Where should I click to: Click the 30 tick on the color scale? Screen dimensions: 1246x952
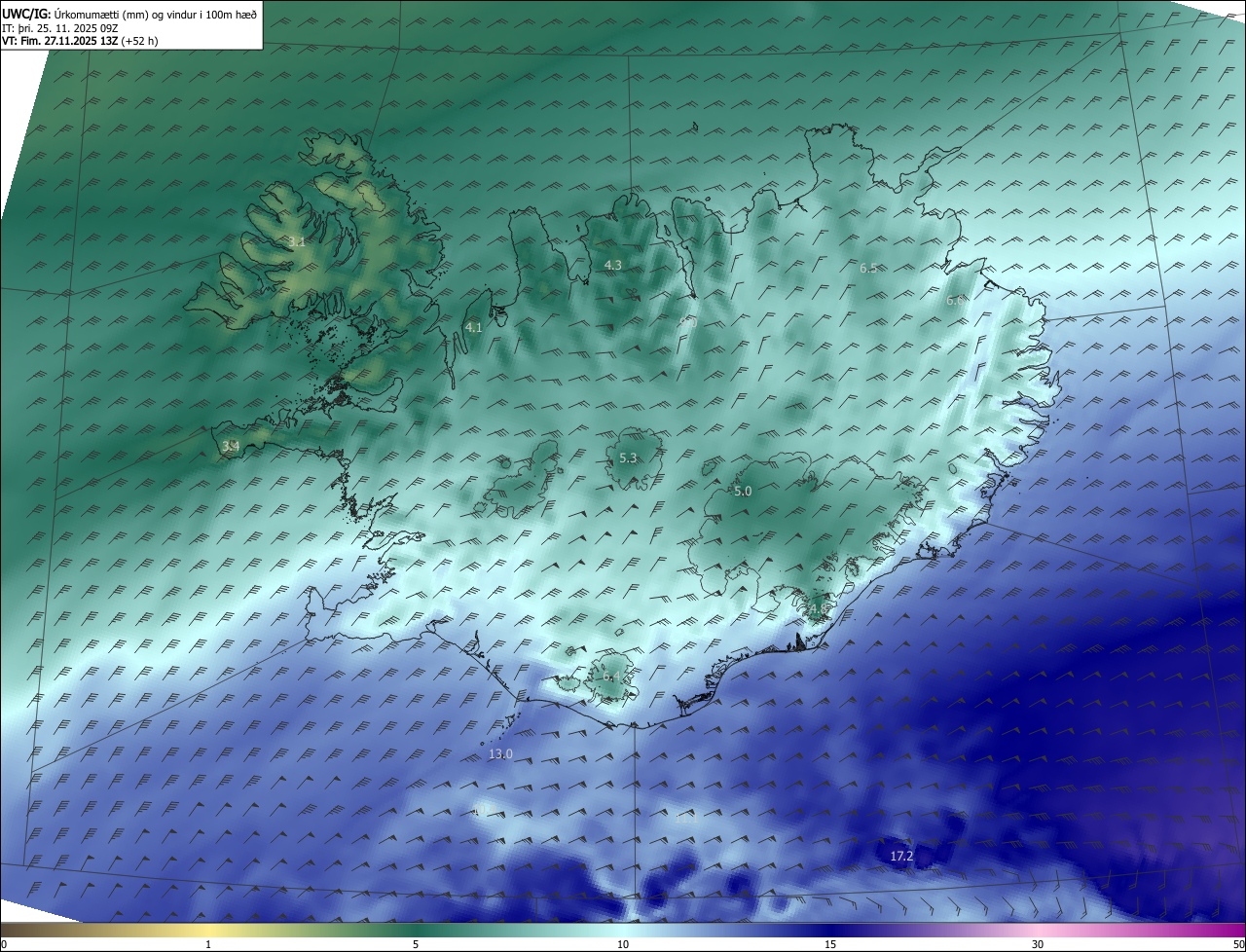tap(1038, 944)
